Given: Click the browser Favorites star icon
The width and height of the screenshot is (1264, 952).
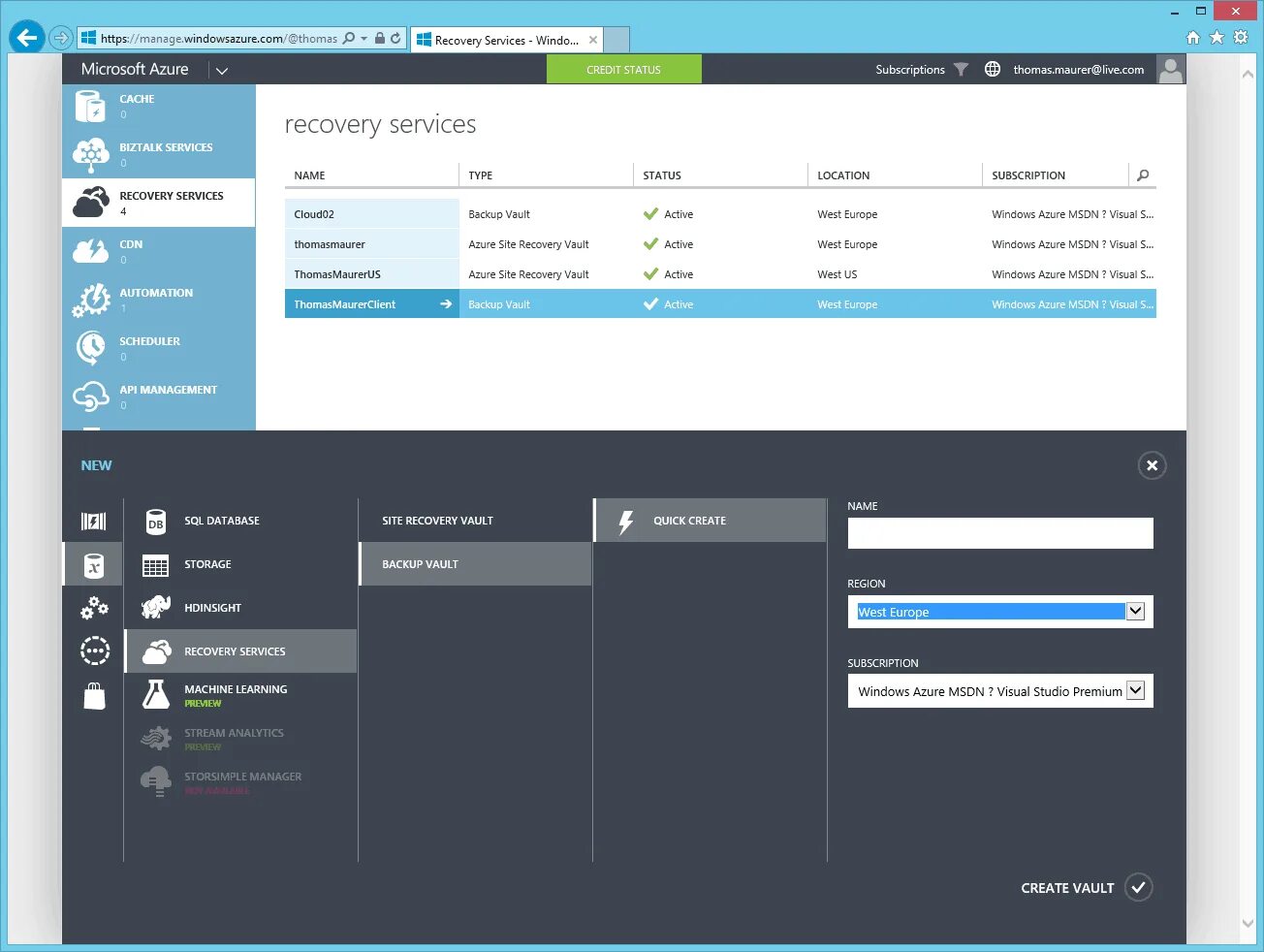Looking at the screenshot, I should [1217, 38].
